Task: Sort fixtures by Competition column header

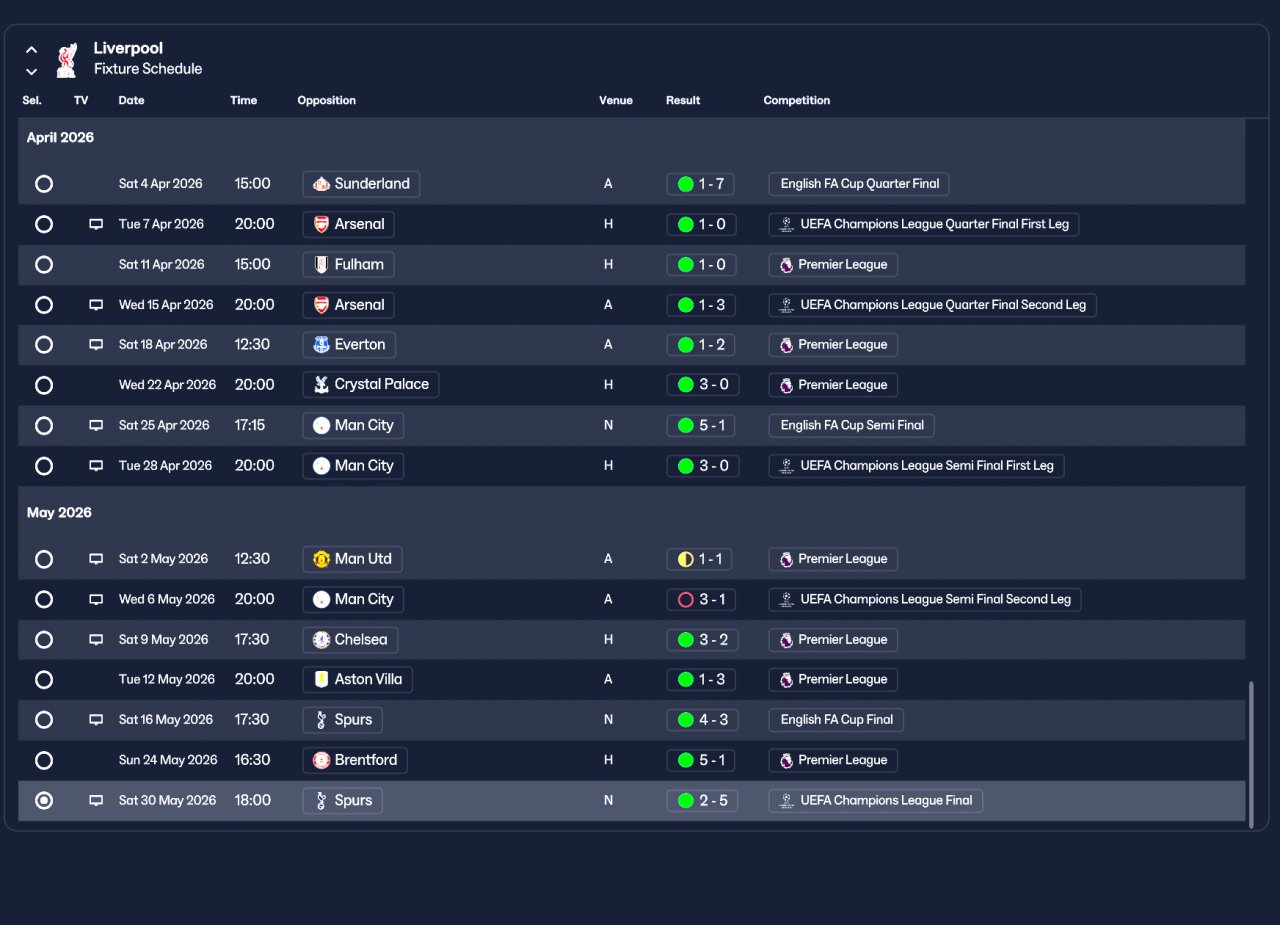Action: pyautogui.click(x=796, y=100)
